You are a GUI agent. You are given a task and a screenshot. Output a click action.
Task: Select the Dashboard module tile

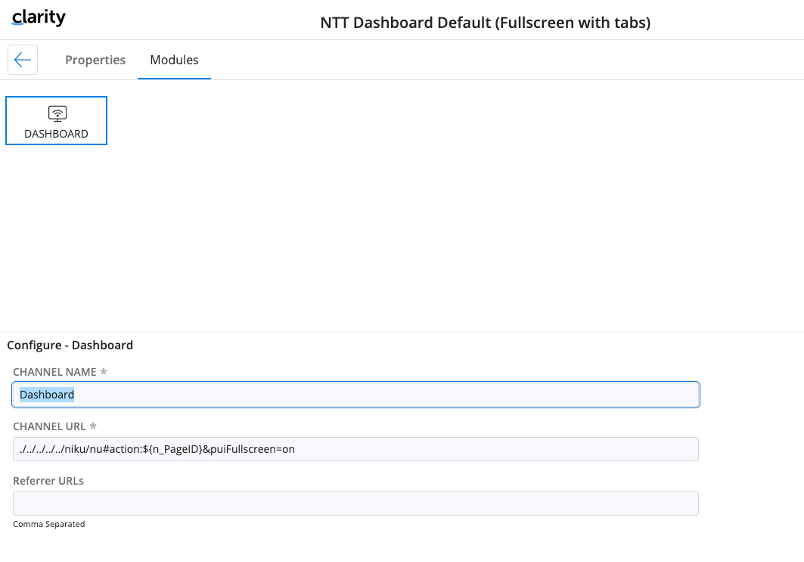pos(56,121)
